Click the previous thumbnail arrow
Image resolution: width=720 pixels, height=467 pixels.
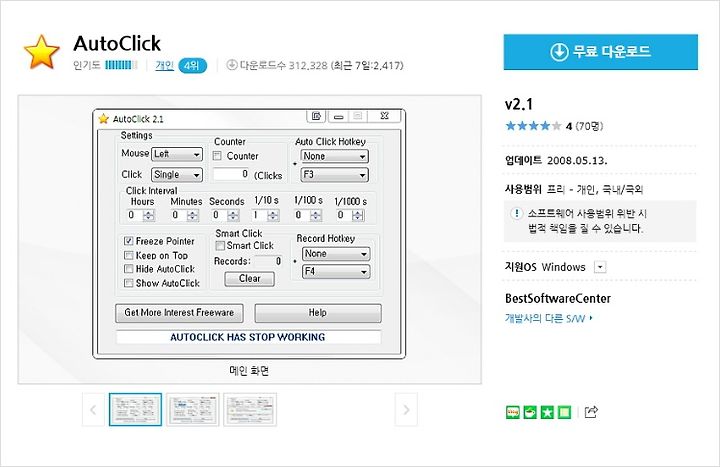[93, 410]
